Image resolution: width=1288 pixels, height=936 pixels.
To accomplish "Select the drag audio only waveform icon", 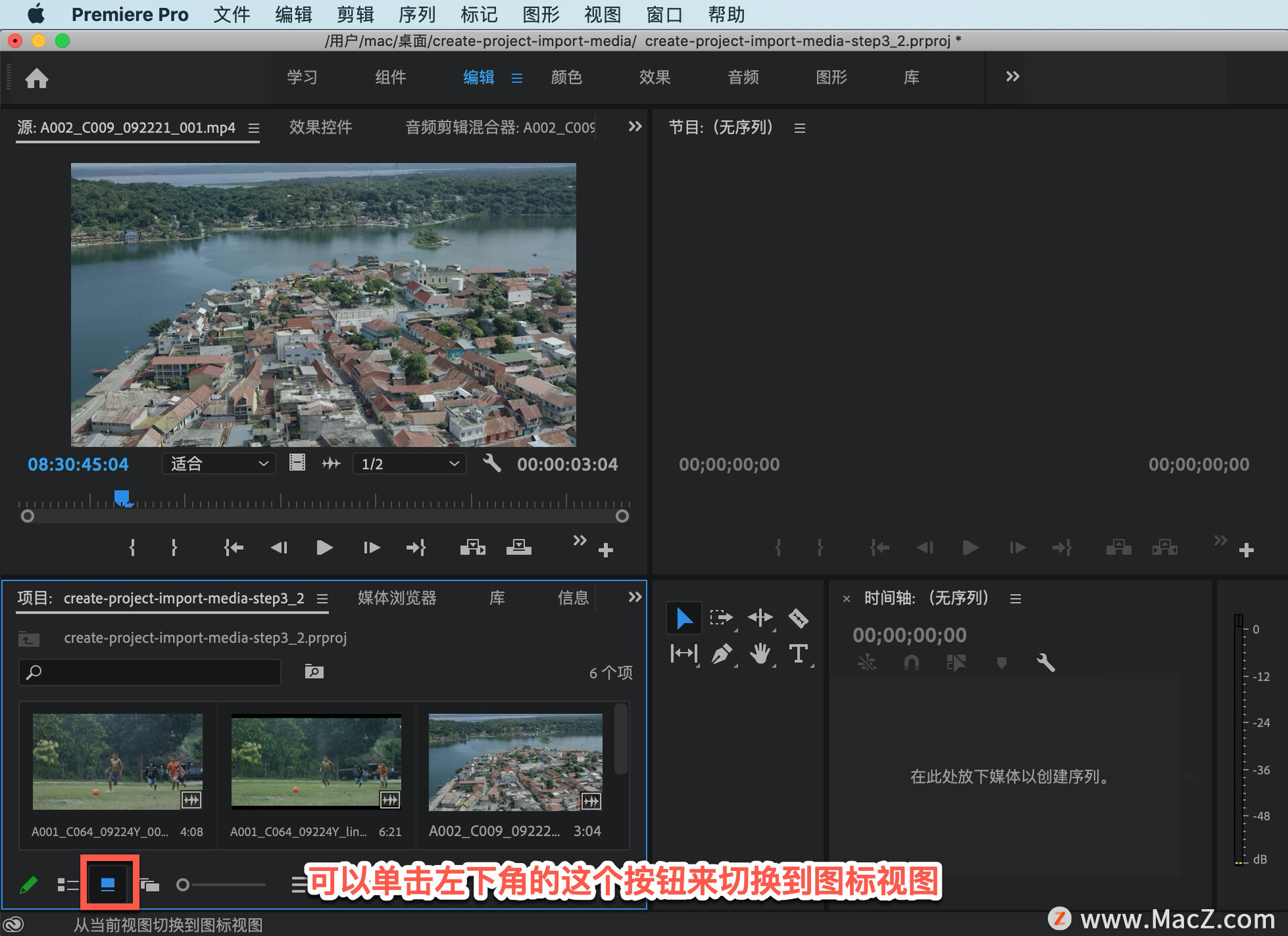I will point(331,463).
